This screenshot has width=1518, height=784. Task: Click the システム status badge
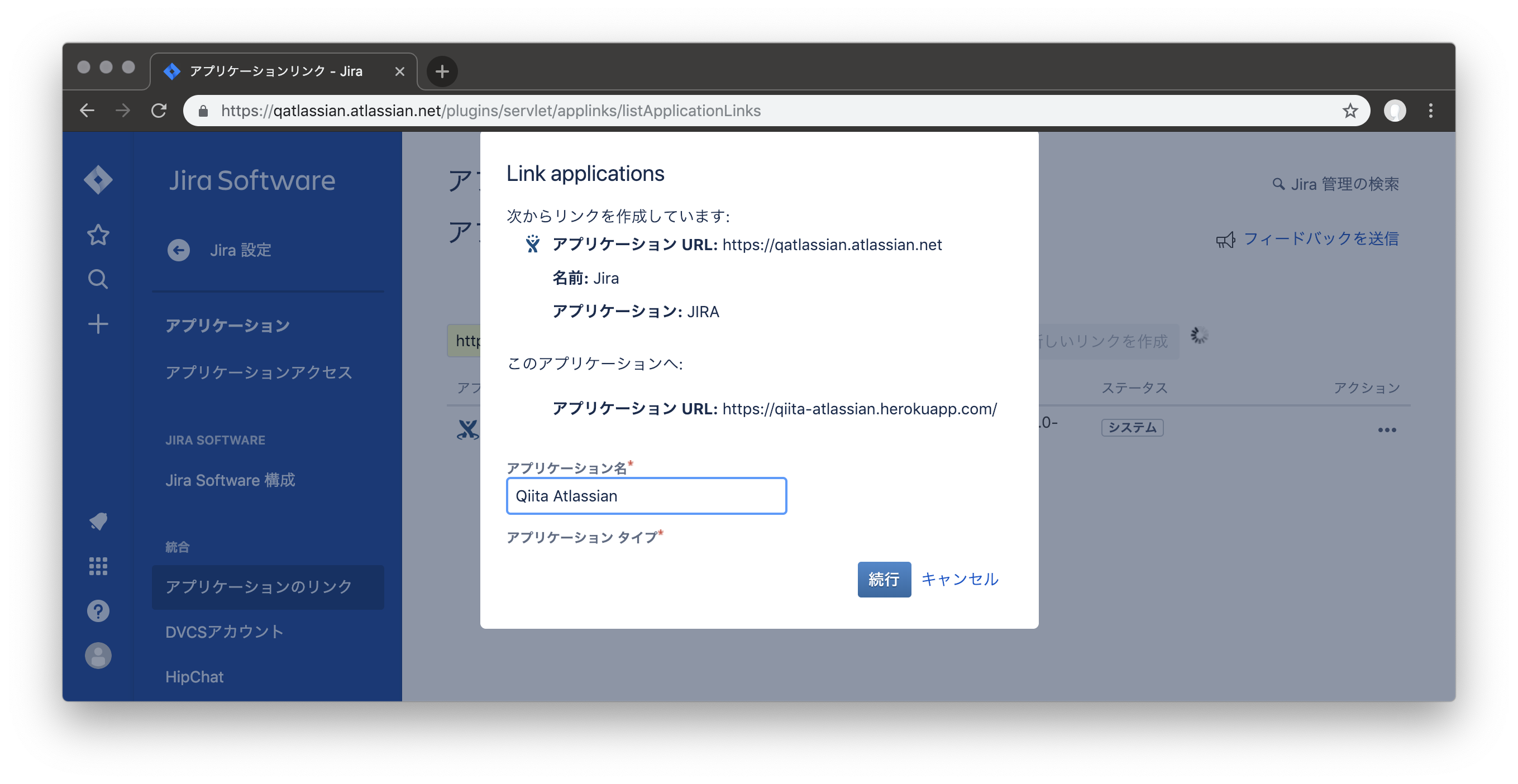tap(1132, 427)
